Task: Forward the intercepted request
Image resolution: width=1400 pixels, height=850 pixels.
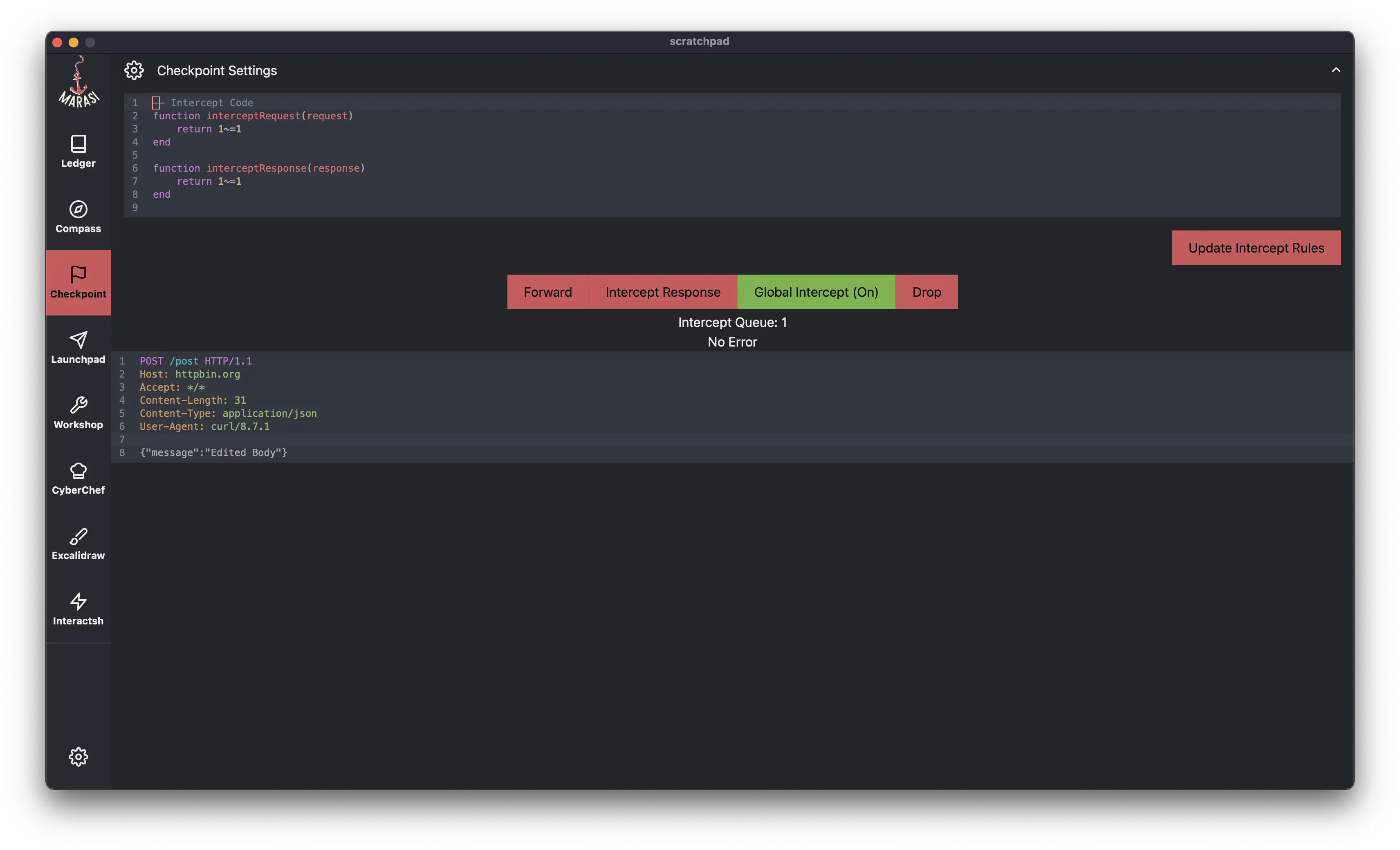Action: coord(548,292)
